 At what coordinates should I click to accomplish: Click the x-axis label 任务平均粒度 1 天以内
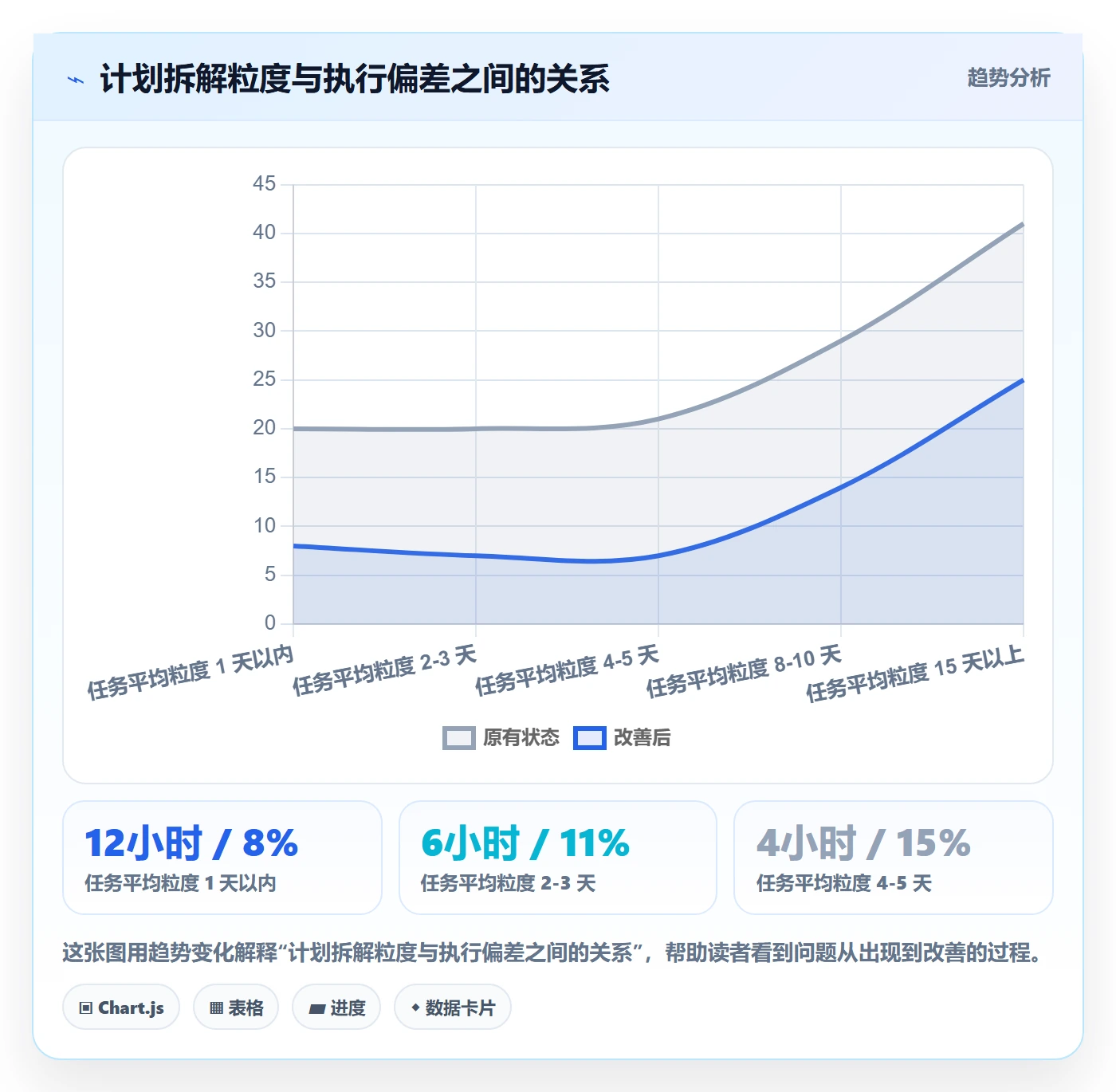[191, 674]
